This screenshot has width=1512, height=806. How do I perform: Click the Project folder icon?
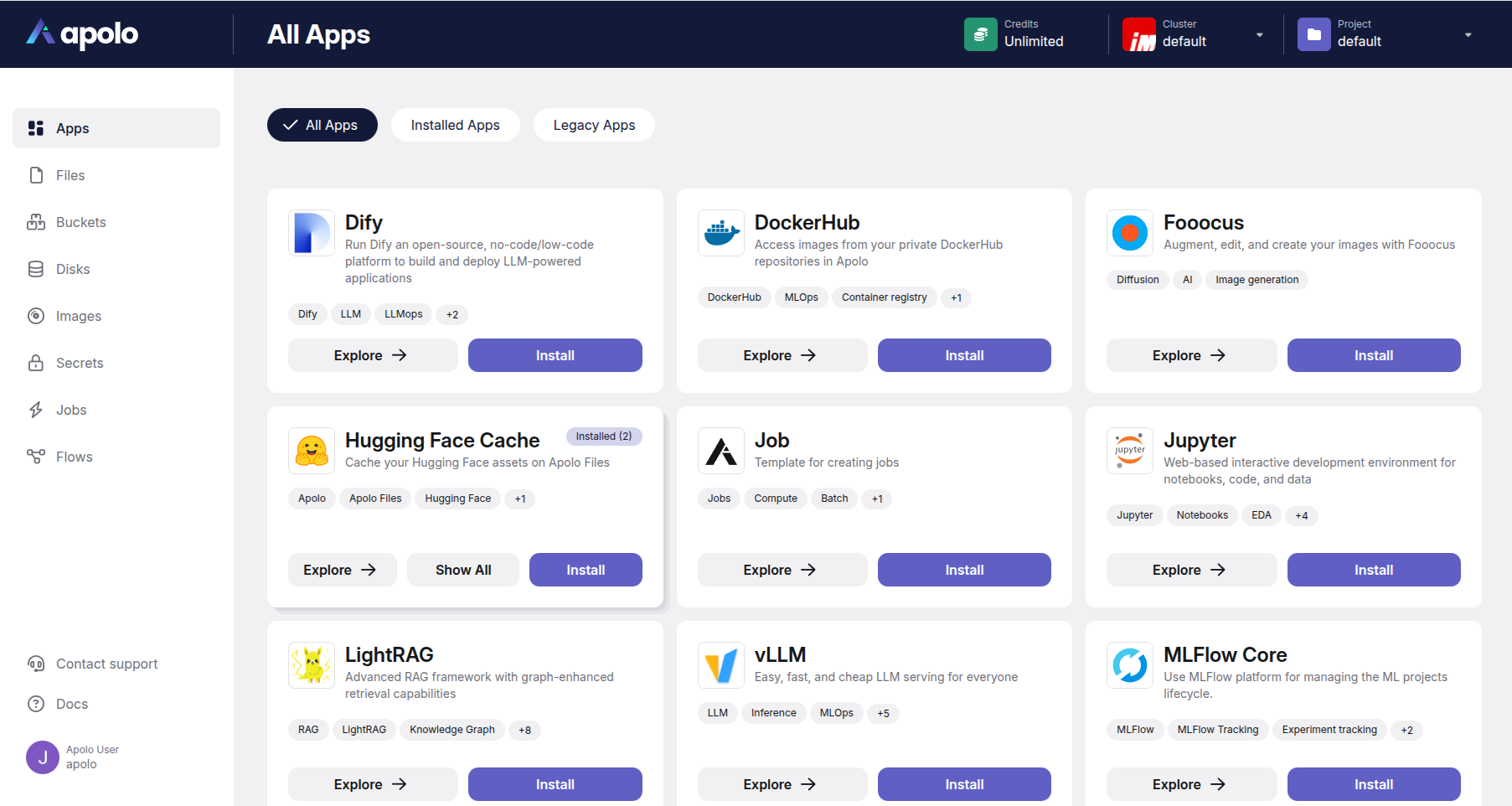coord(1314,34)
